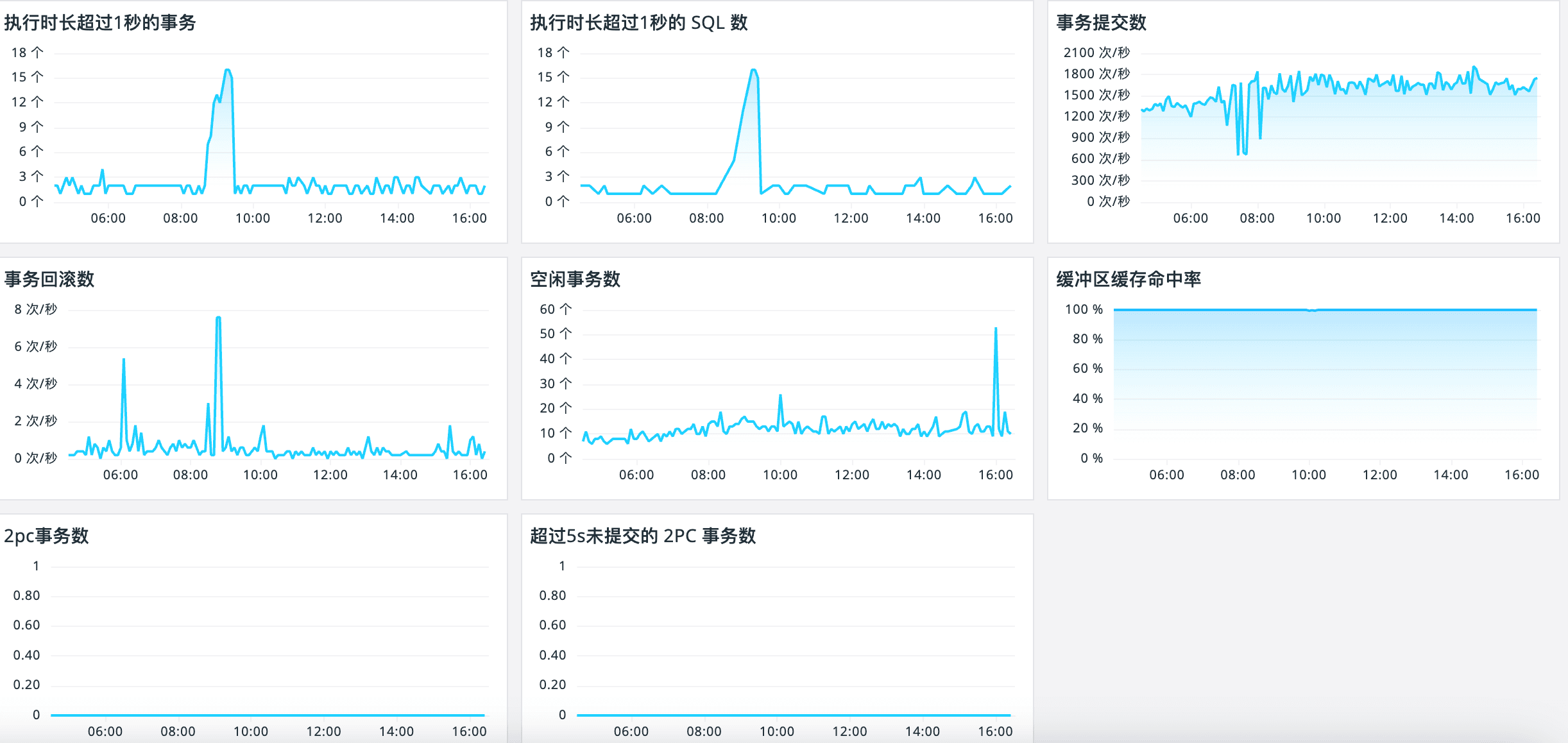This screenshot has height=743, width=1568.
Task: Click the tallest spike in 事务回滚数 chart
Action: [x=219, y=318]
